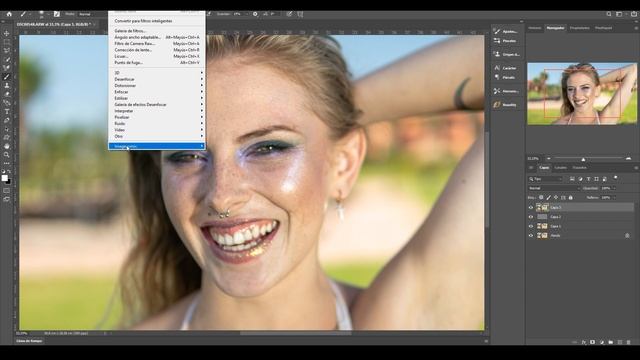
Task: Switch to the Canales tab
Action: coord(560,168)
